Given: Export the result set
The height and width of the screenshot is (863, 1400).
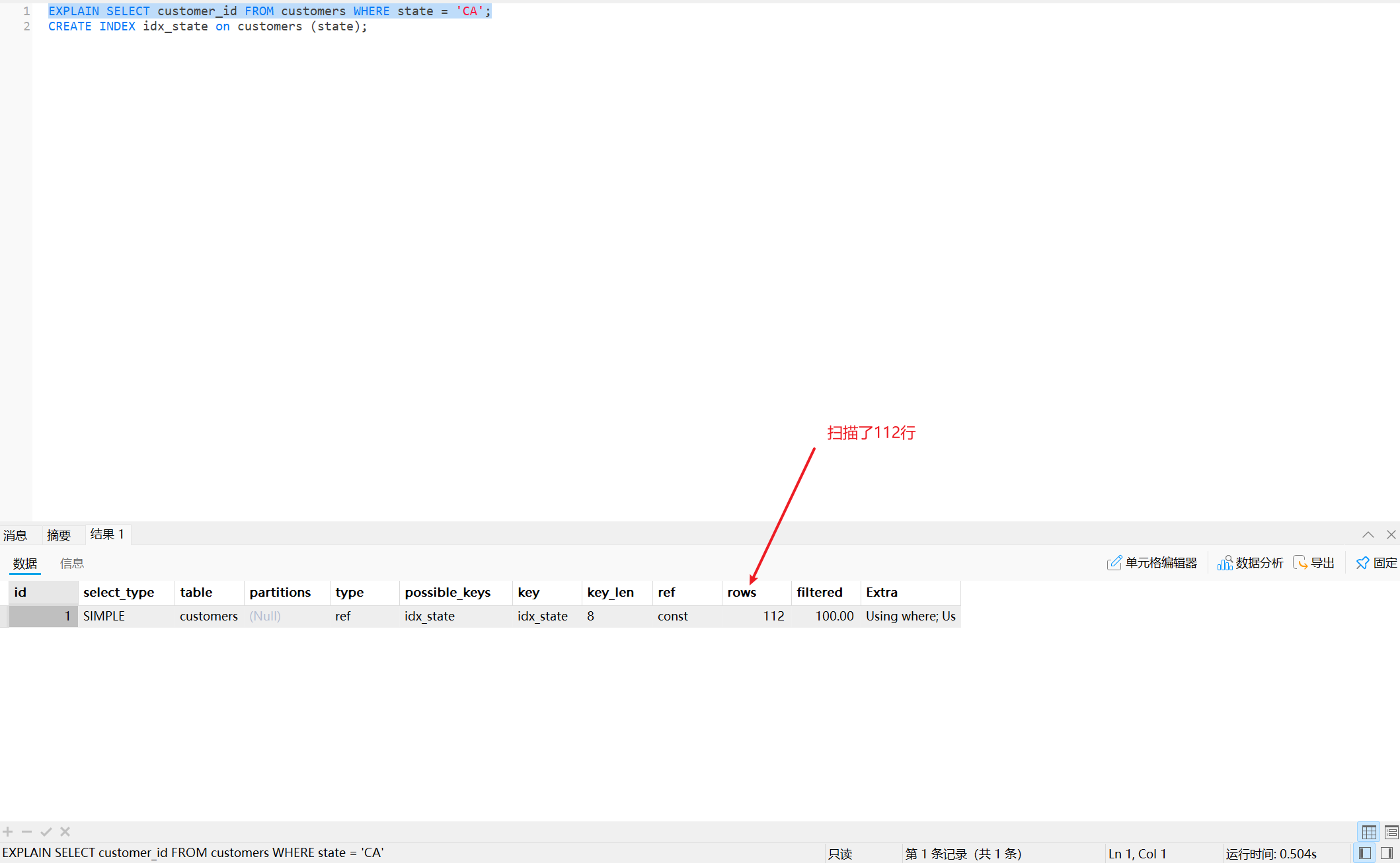Looking at the screenshot, I should click(1313, 562).
